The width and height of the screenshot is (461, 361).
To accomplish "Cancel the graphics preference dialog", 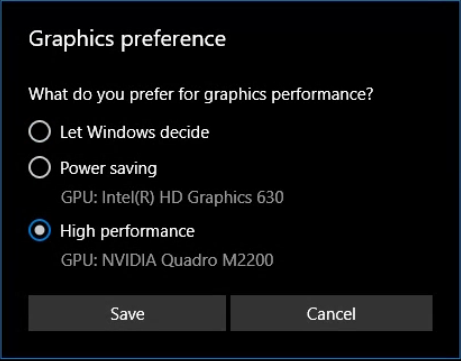I will (331, 313).
